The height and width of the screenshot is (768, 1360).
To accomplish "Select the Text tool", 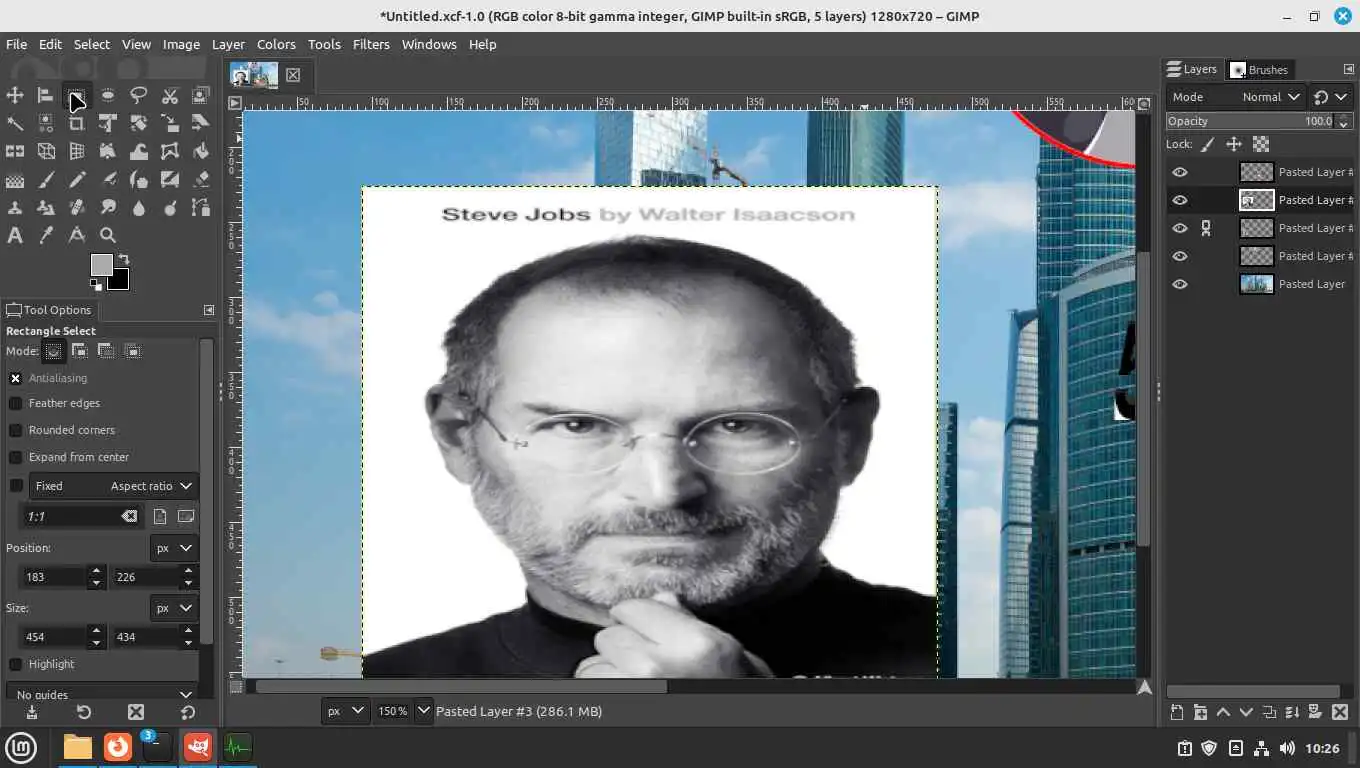I will click(15, 236).
